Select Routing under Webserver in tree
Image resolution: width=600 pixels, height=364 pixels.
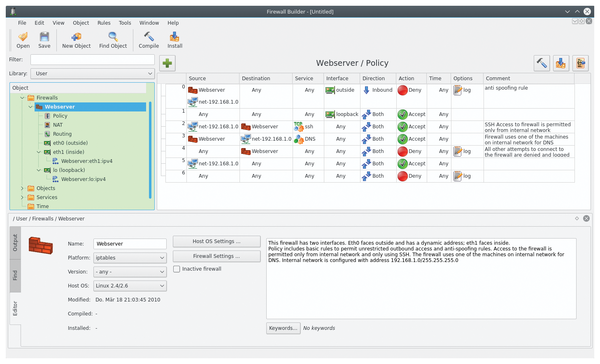click(62, 134)
